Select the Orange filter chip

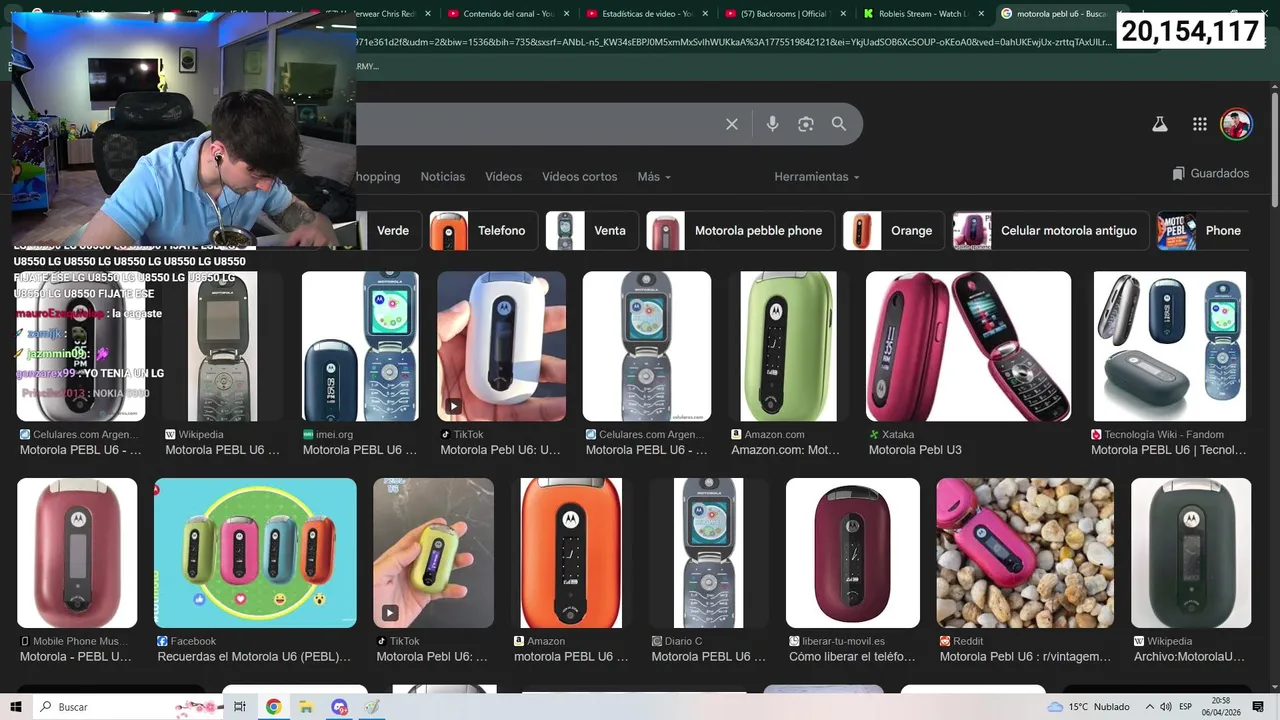894,231
